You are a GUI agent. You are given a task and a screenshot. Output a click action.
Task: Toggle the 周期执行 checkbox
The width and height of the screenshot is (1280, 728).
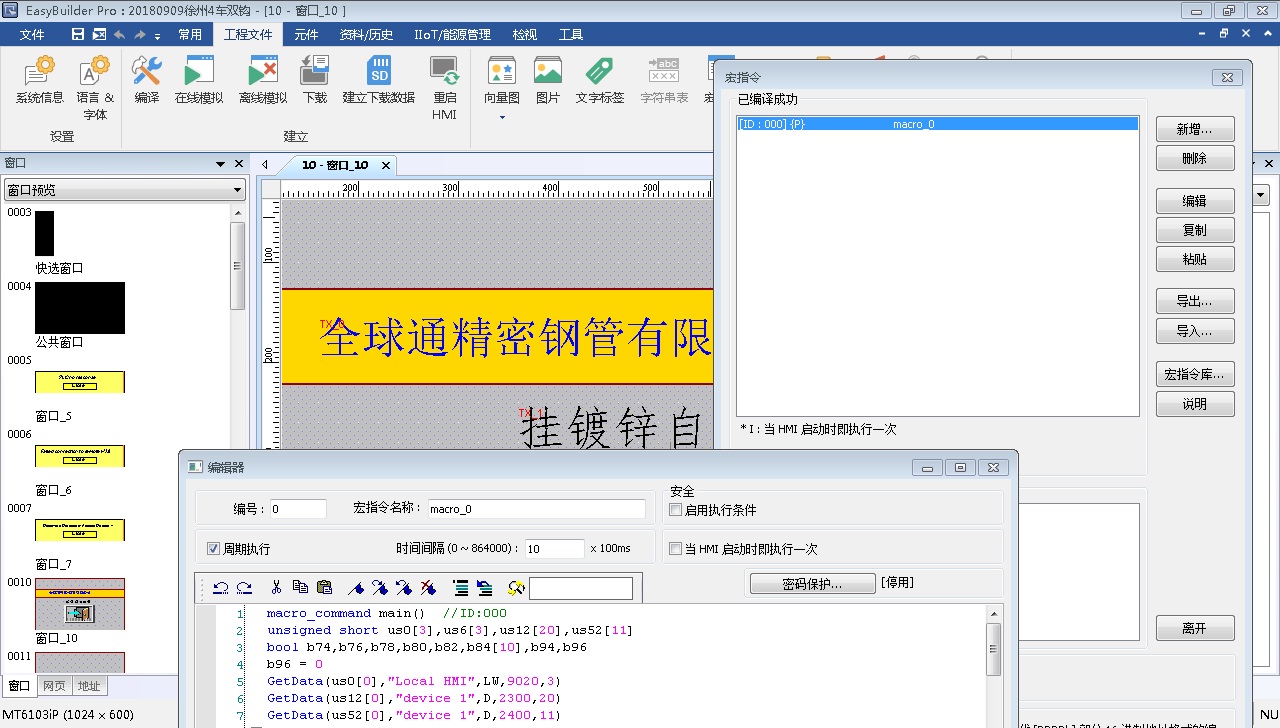(213, 549)
